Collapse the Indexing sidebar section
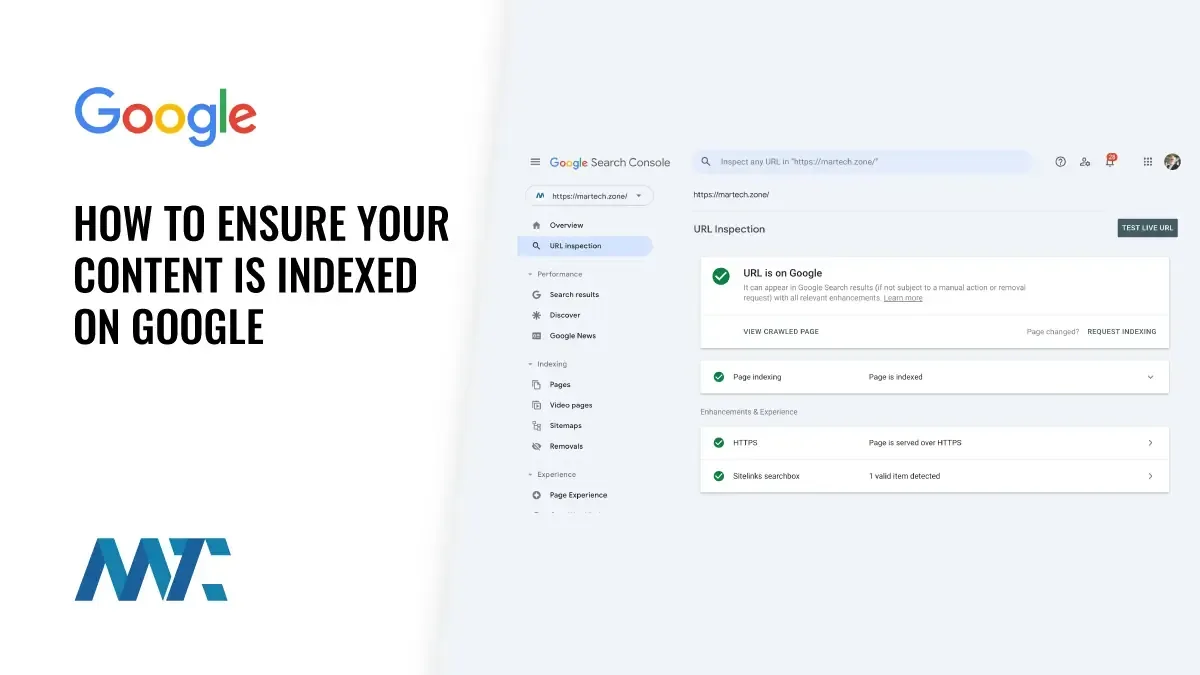The image size is (1200, 675). coord(531,364)
